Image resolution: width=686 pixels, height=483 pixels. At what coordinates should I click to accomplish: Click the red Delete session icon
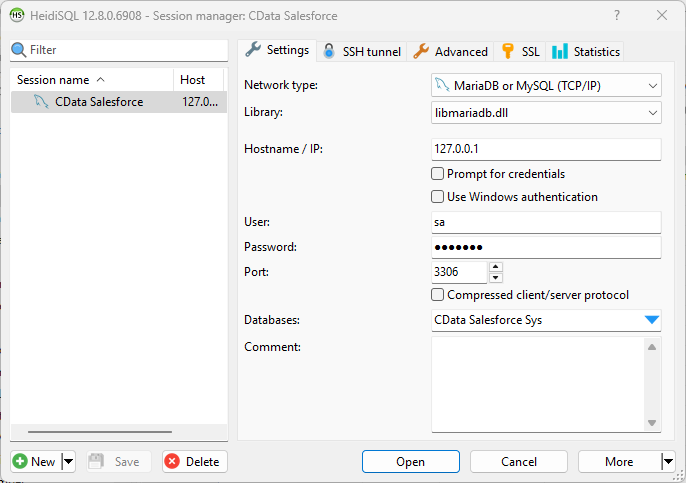[172, 461]
